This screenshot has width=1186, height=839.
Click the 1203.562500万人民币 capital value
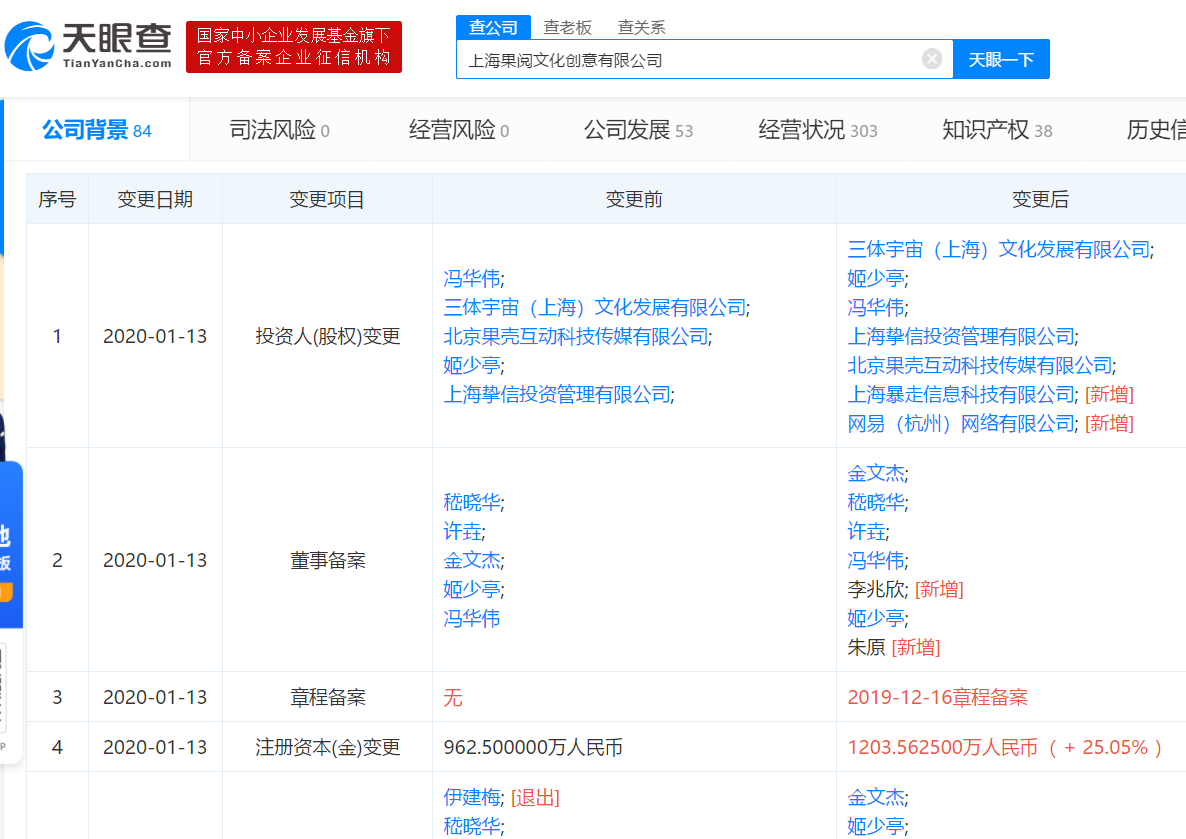[x=942, y=747]
